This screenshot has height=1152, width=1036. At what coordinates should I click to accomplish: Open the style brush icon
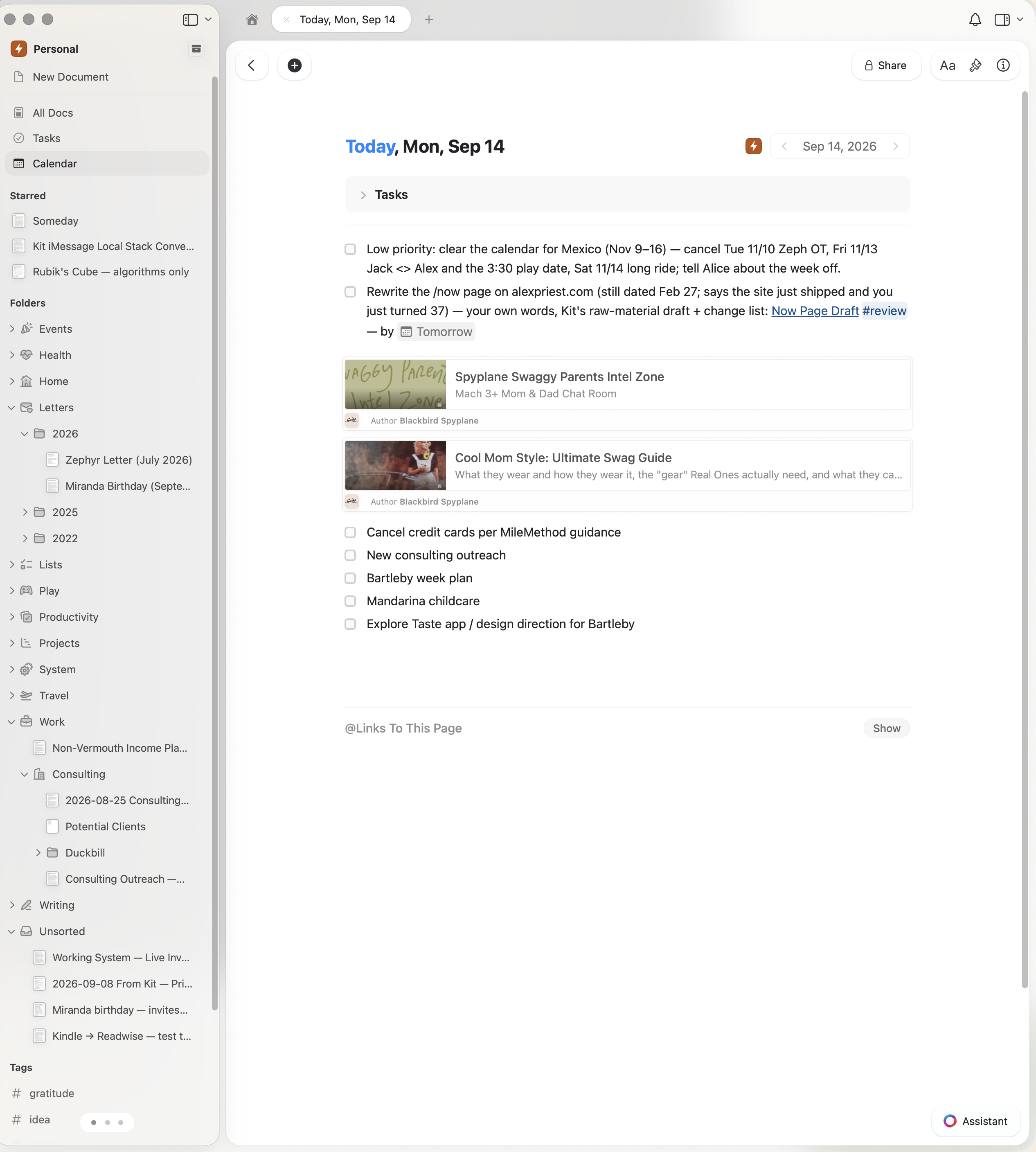point(975,65)
